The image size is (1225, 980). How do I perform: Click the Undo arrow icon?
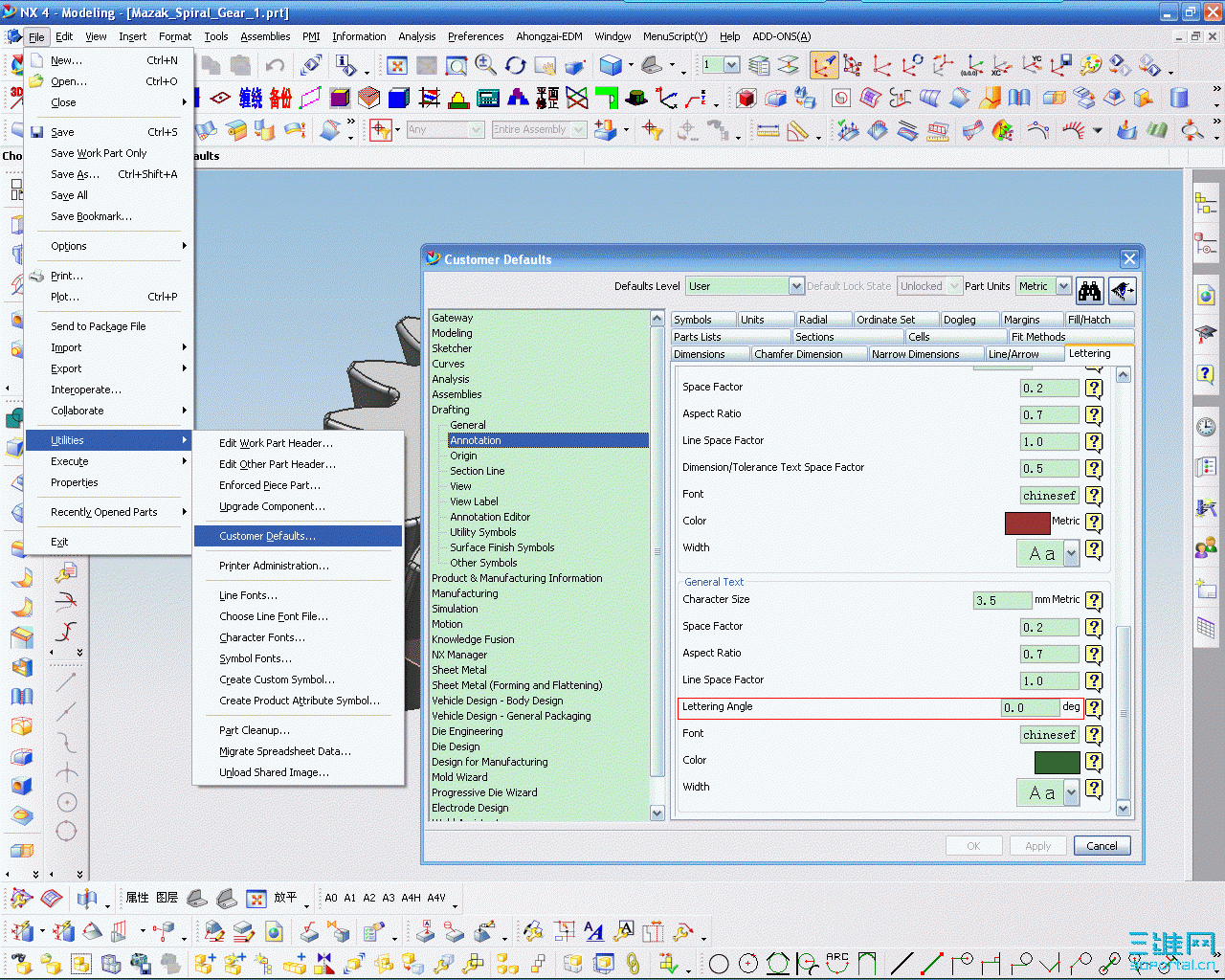(x=275, y=66)
